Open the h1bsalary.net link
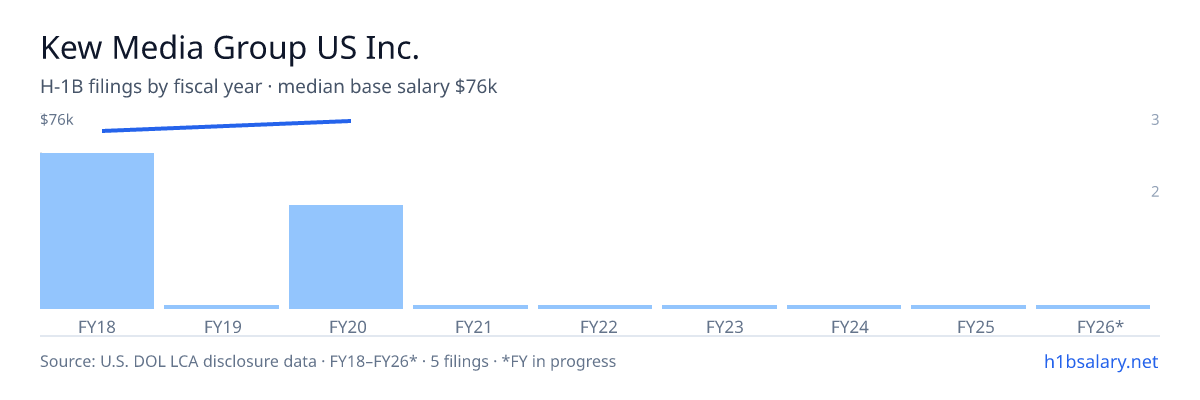This screenshot has width=1200, height=400. point(1100,361)
